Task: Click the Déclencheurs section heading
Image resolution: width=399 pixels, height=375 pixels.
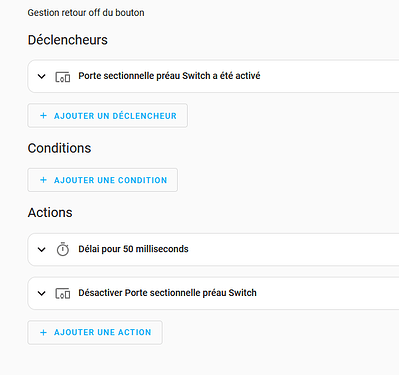Action: click(x=68, y=40)
